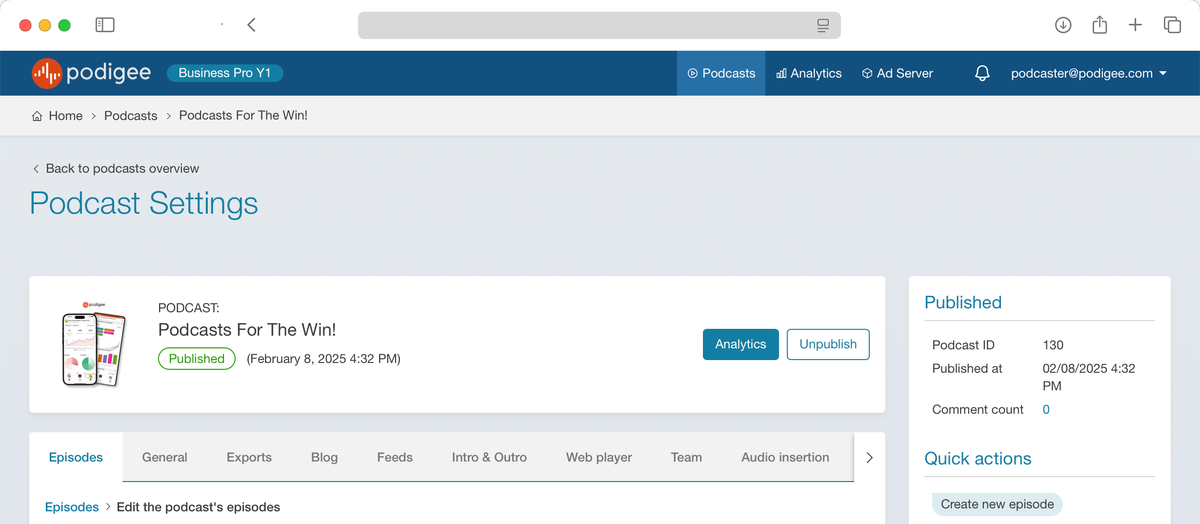1200x524 pixels.
Task: Click the podcast cover artwork thumbnail
Action: [95, 345]
